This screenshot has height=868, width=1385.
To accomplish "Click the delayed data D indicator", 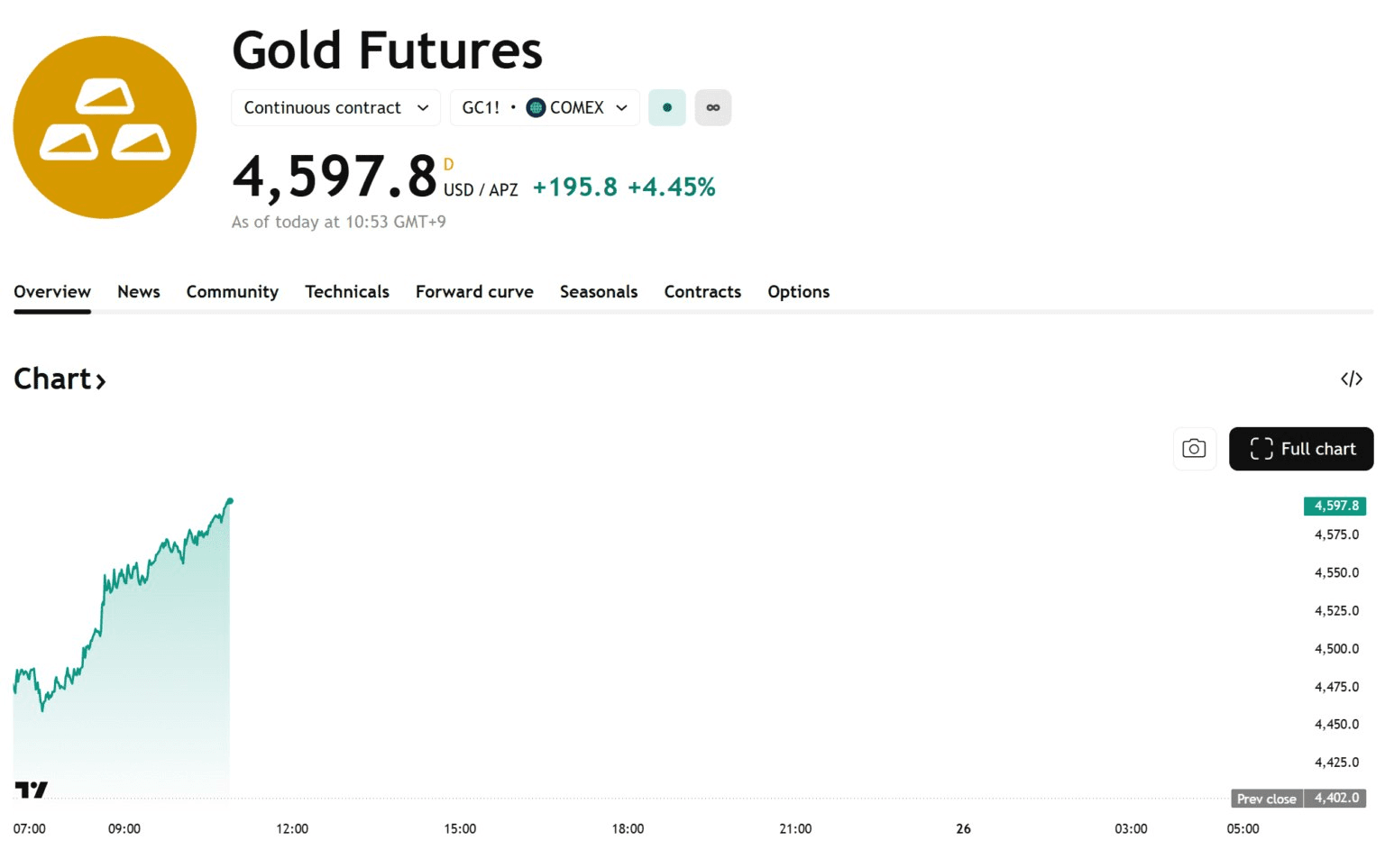I will click(x=448, y=164).
